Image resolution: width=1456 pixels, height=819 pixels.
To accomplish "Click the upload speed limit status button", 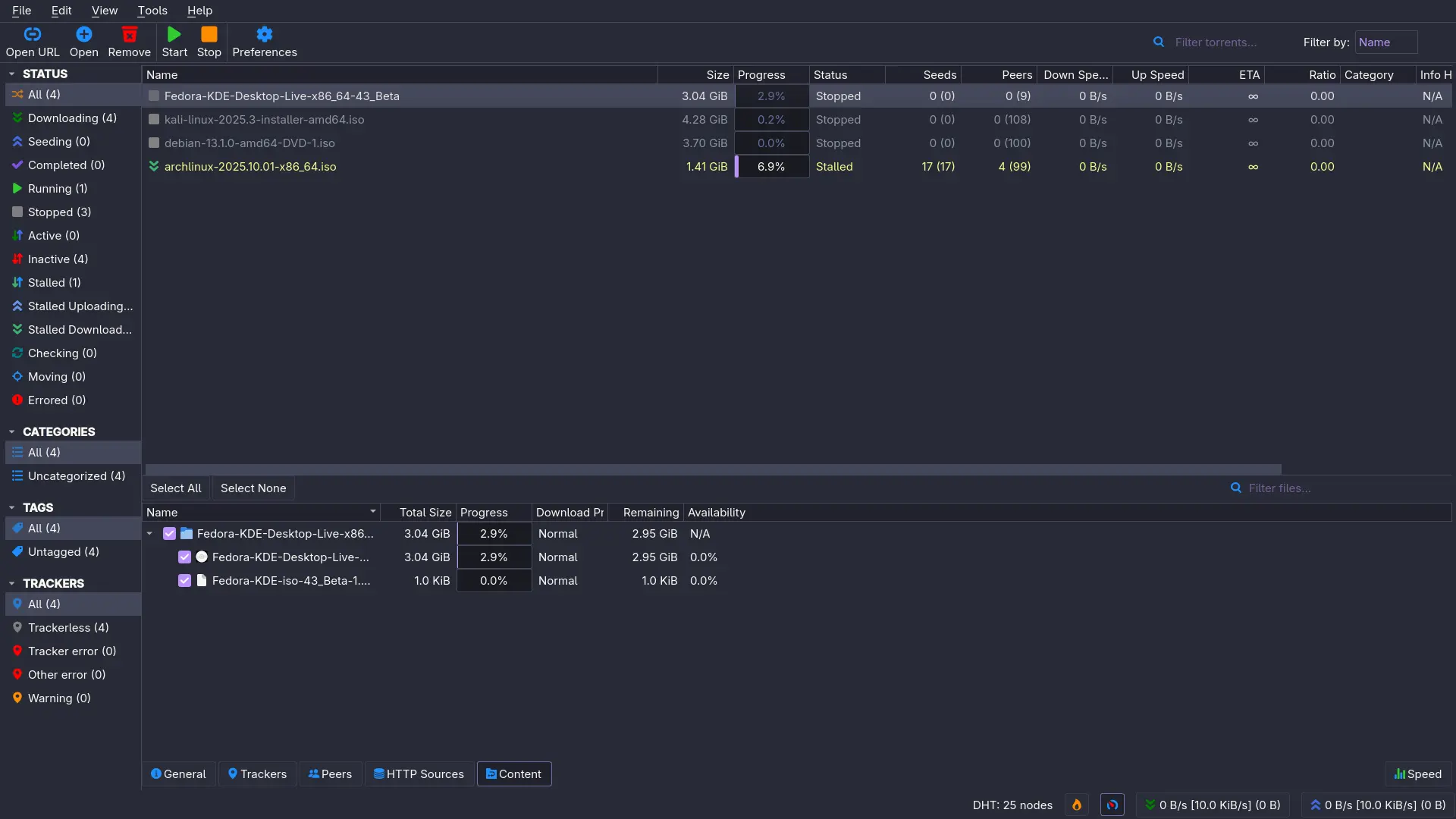I will [x=1378, y=805].
